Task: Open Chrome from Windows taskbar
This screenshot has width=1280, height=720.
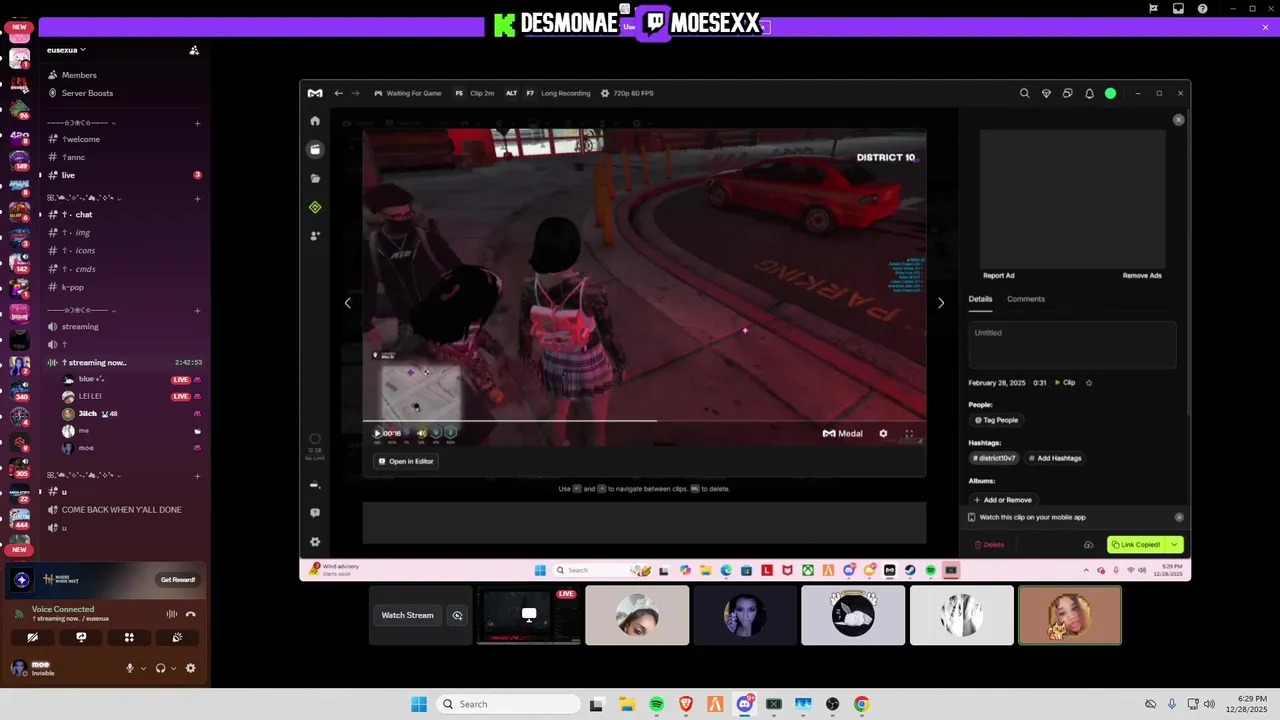Action: pyautogui.click(x=861, y=704)
